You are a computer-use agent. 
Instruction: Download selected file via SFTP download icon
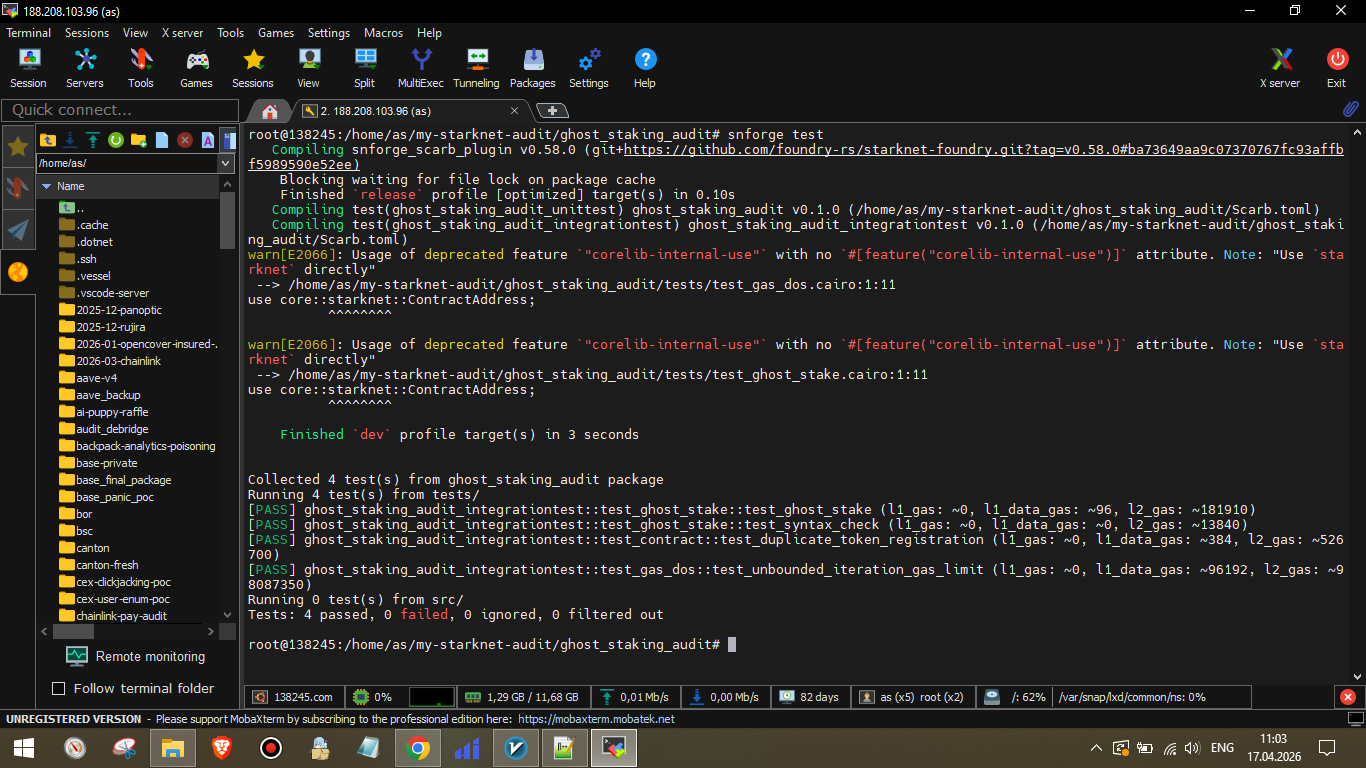pos(70,140)
